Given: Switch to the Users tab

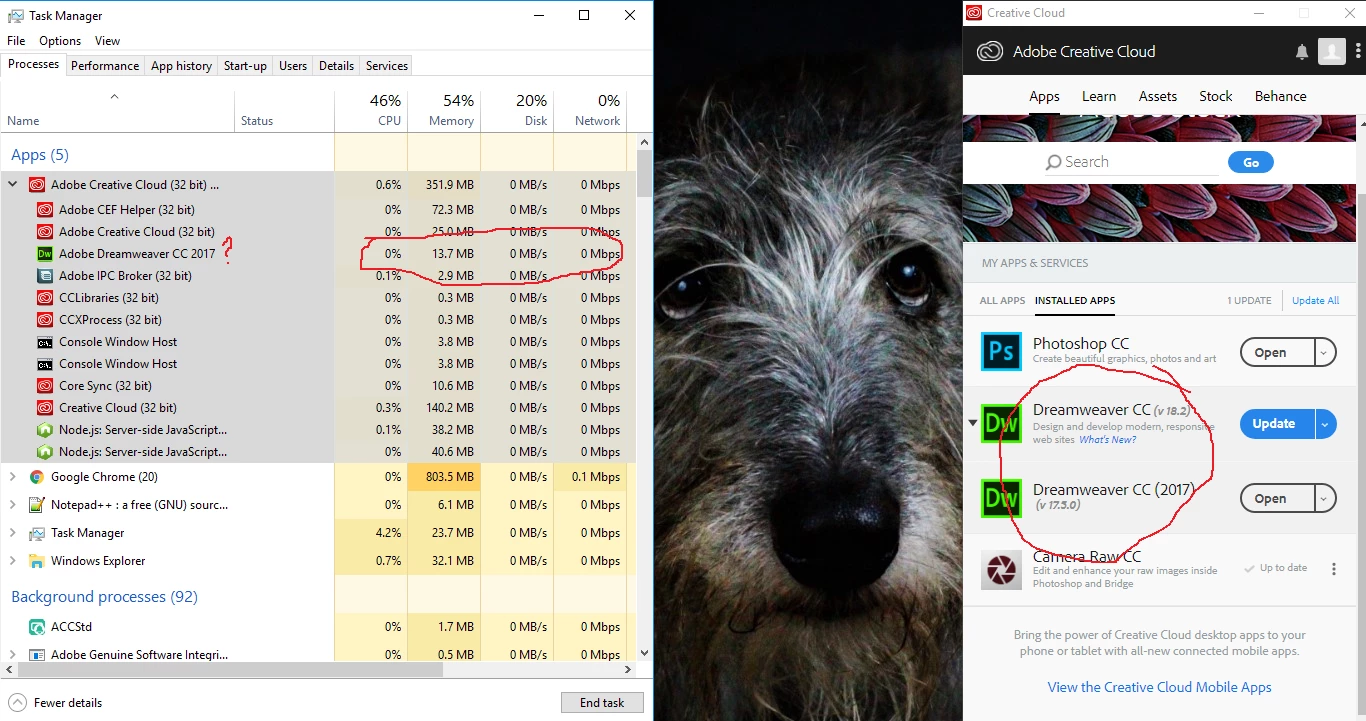Looking at the screenshot, I should pos(293,66).
